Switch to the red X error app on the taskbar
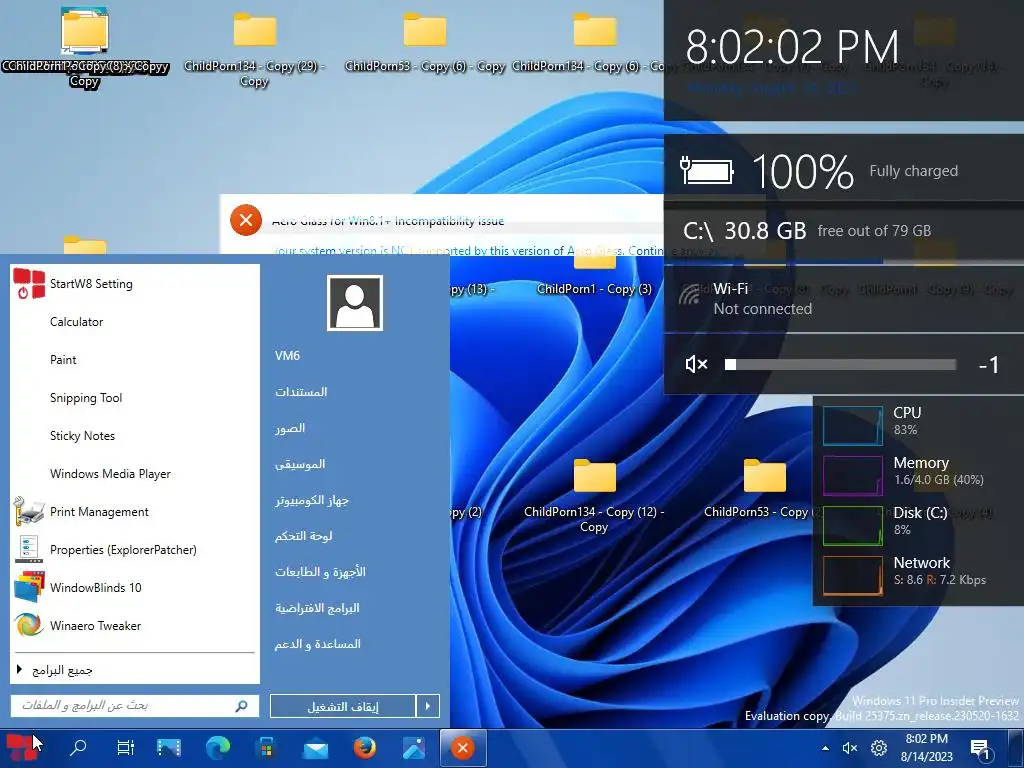Image resolution: width=1024 pixels, height=768 pixels. click(x=463, y=748)
